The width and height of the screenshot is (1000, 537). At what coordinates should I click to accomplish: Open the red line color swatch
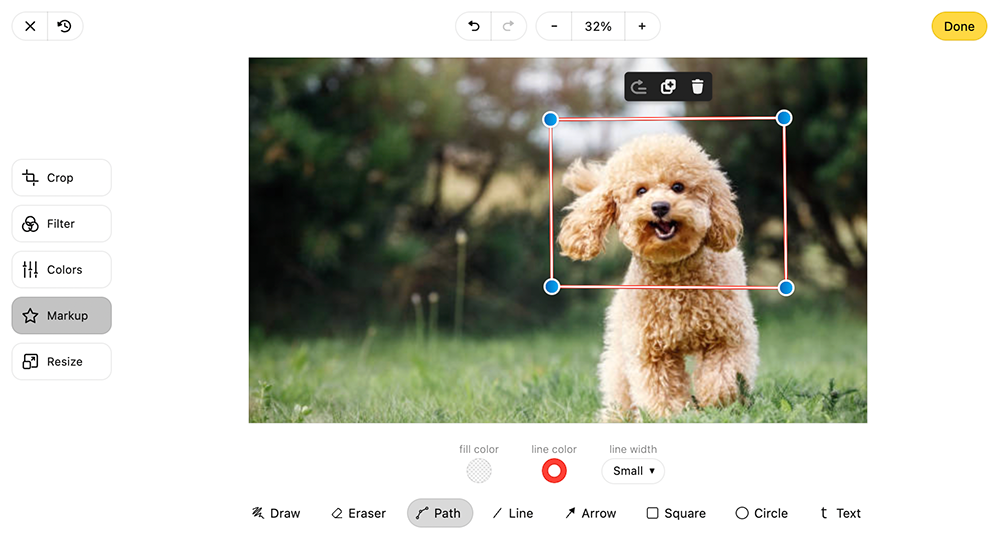click(x=554, y=471)
